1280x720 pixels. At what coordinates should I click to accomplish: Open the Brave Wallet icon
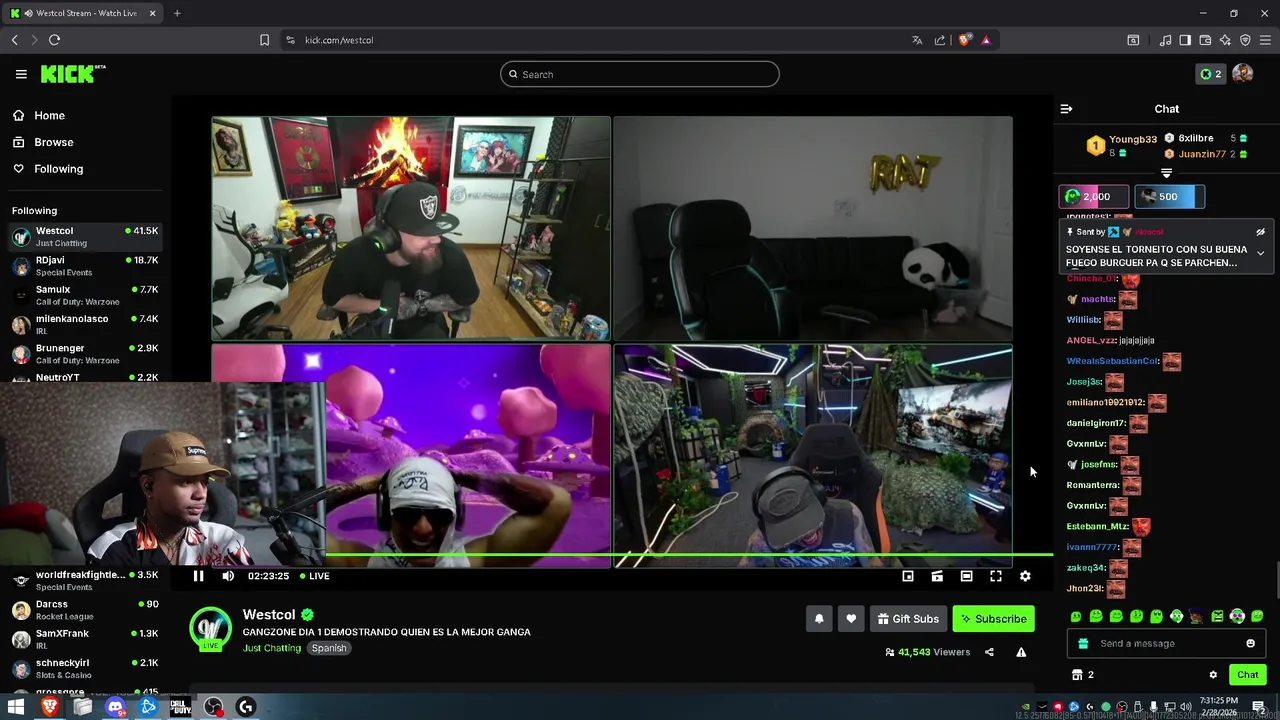tap(1205, 40)
